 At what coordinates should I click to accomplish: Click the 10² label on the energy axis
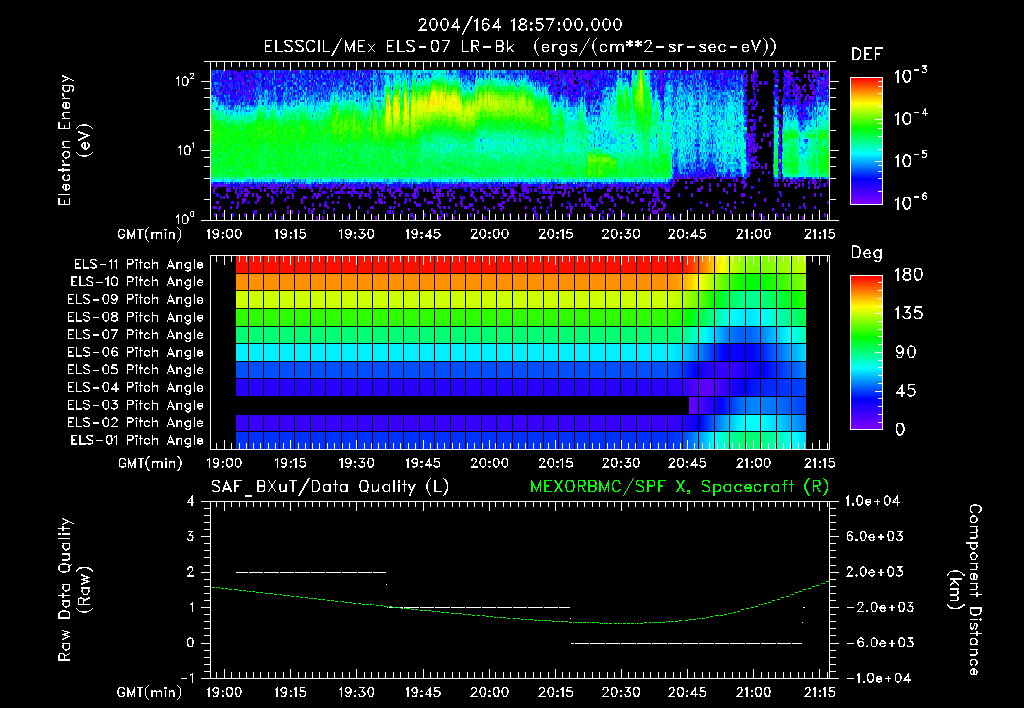pos(185,81)
